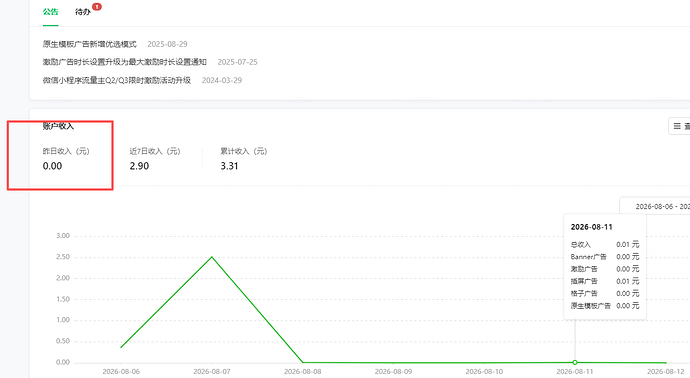Select the chart peak at 2026-08-07
Viewport: 690px width, 378px height.
(x=212, y=257)
